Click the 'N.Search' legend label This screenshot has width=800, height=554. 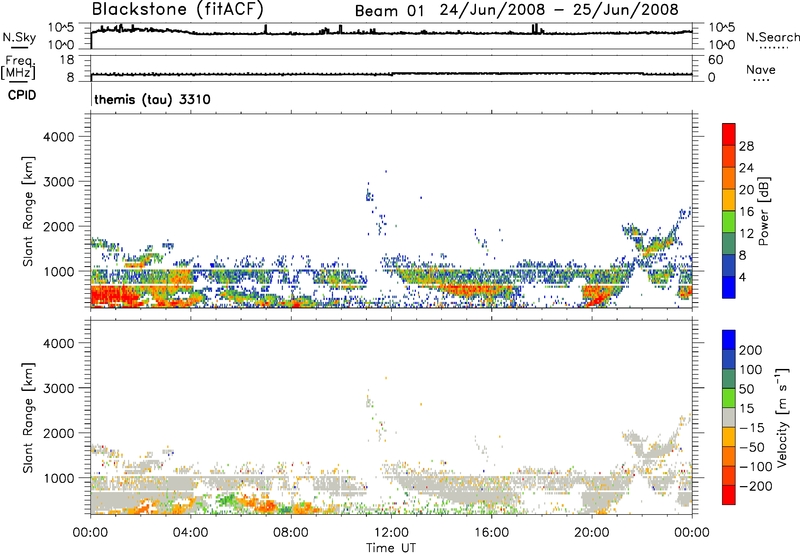(x=773, y=37)
